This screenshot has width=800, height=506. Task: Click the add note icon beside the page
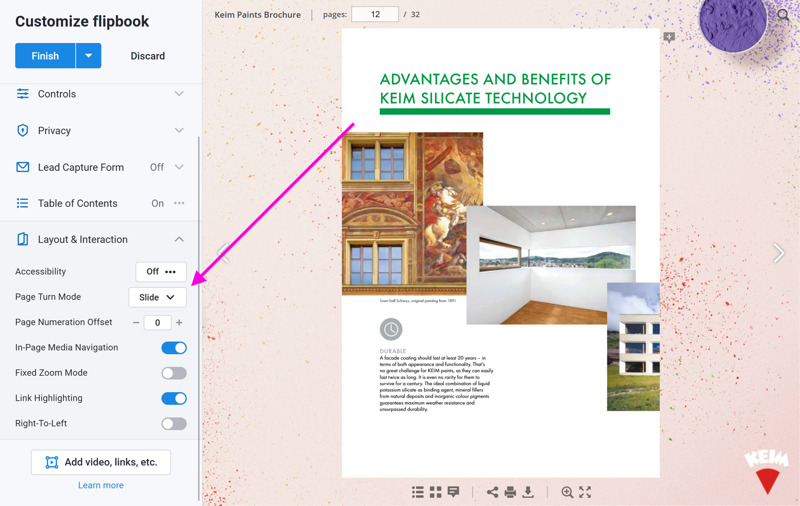pos(669,37)
